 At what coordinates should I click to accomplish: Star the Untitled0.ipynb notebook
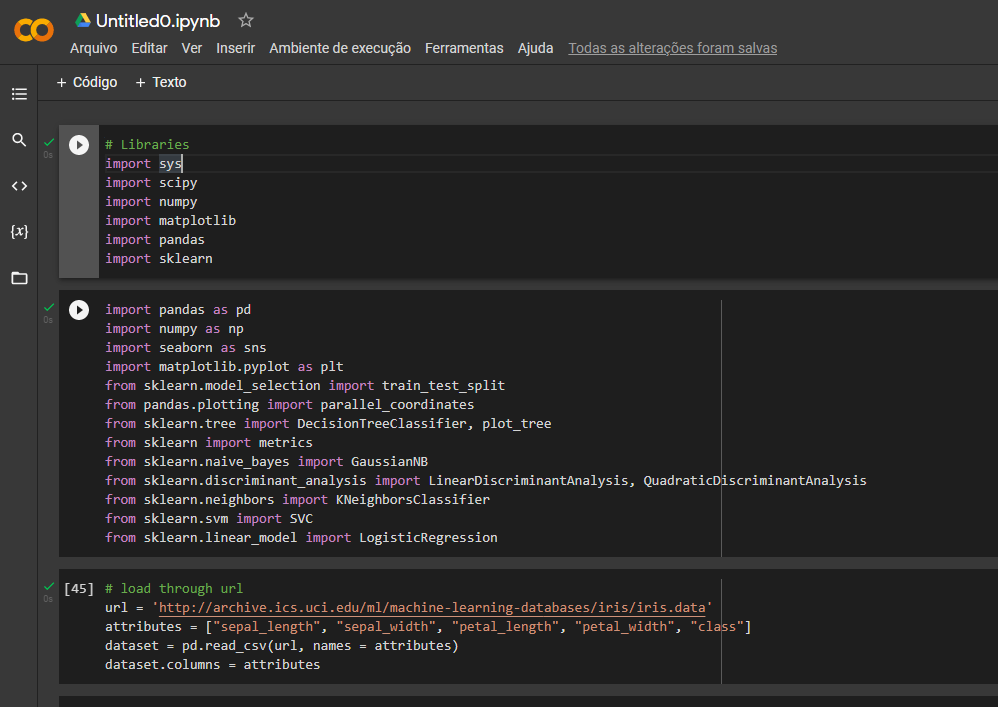coord(245,18)
